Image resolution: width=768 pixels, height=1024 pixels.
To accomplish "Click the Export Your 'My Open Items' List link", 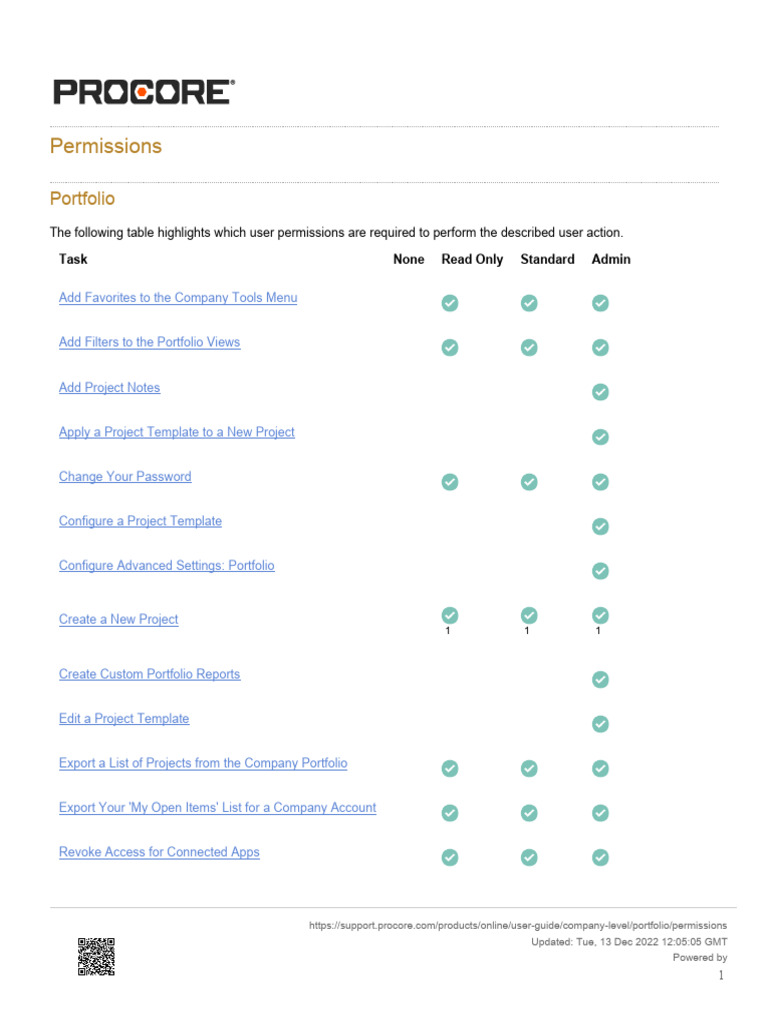I will click(217, 807).
